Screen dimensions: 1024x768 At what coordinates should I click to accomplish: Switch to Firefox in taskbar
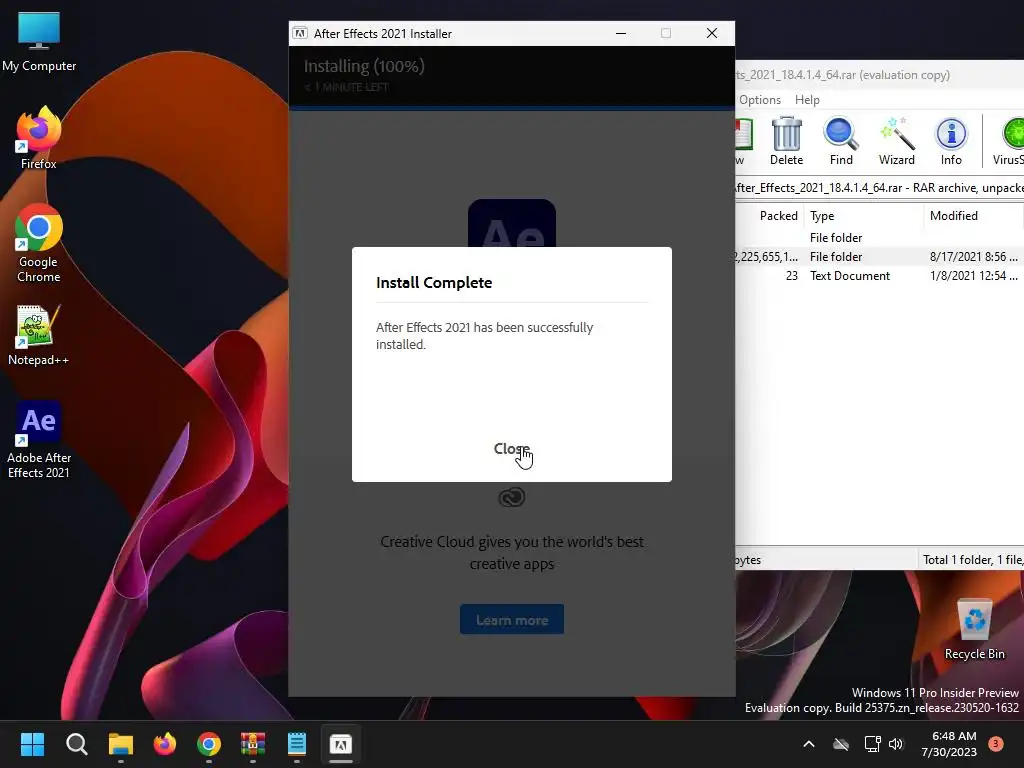tap(165, 744)
